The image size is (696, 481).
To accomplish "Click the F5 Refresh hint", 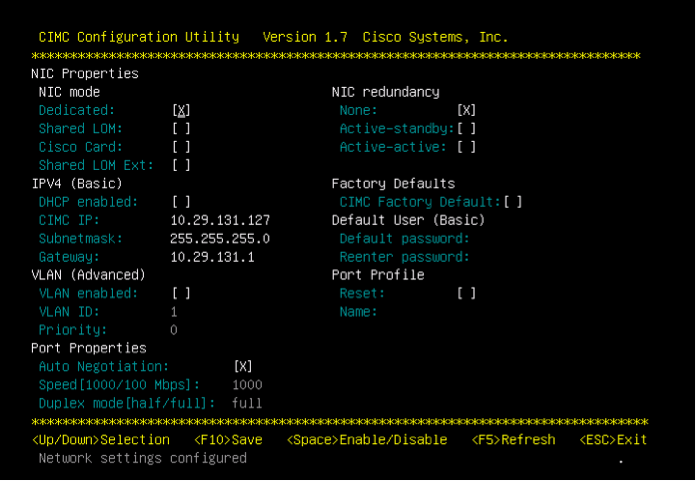I will (x=513, y=440).
